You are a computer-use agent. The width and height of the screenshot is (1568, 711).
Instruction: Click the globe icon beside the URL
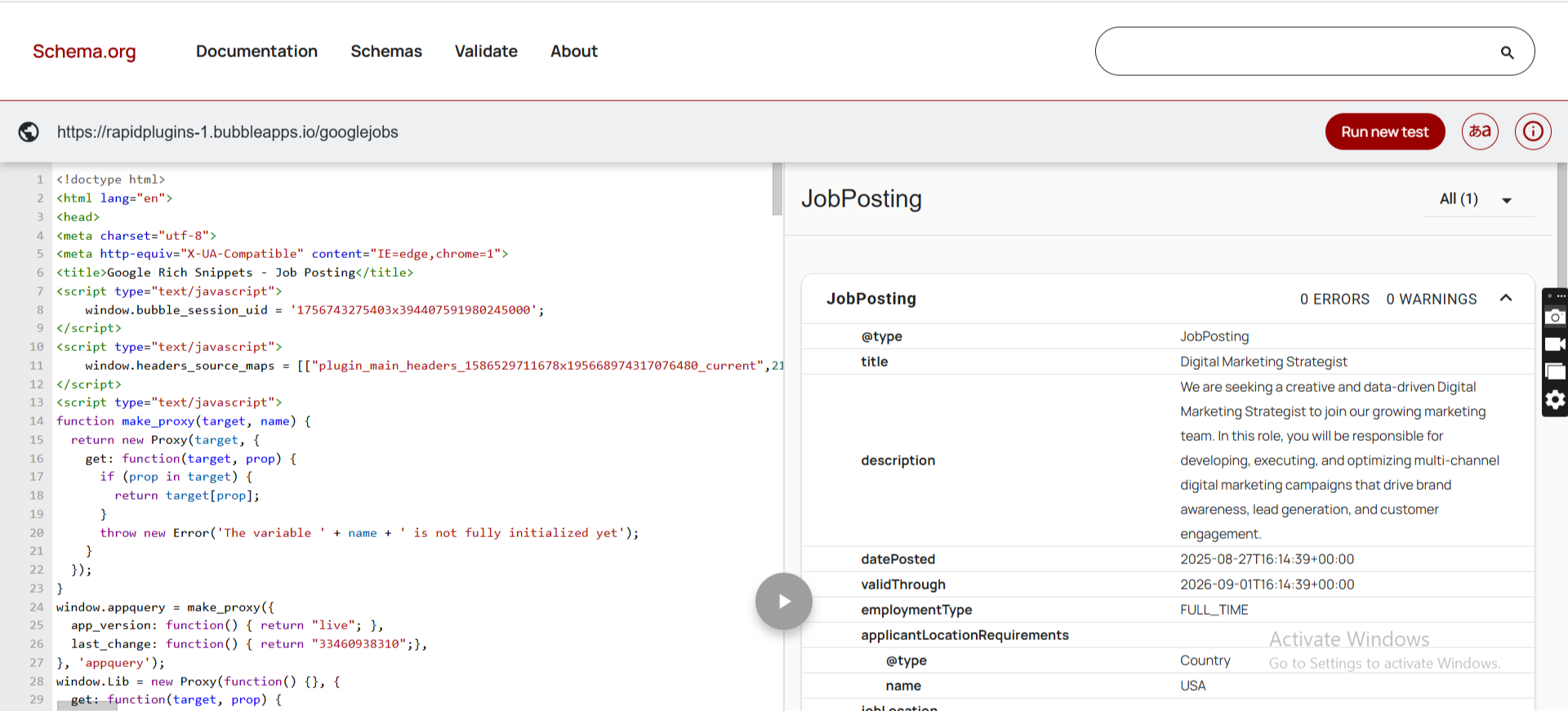coord(29,131)
